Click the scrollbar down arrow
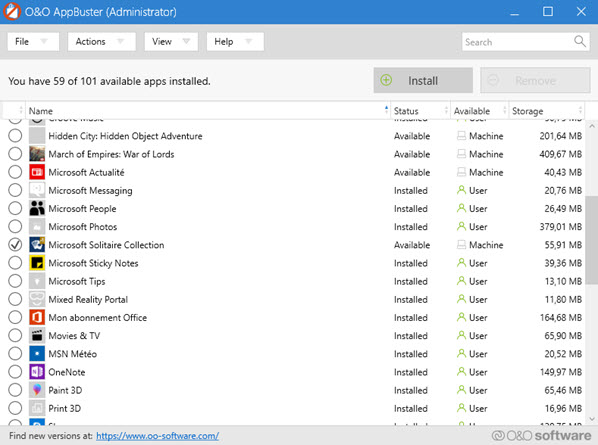 click(x=592, y=419)
